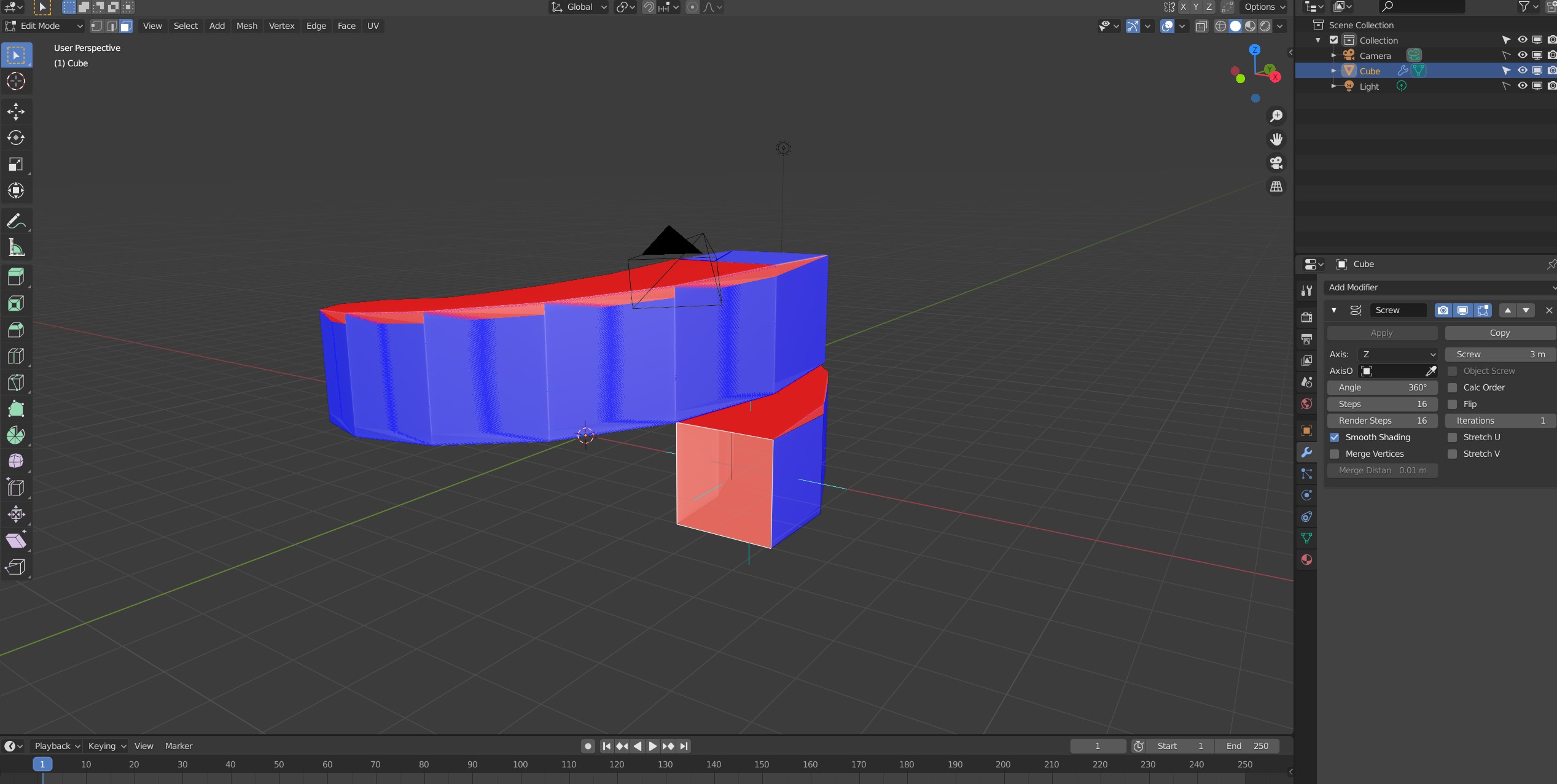
Task: Open the Edit Mode dropdown
Action: tap(44, 26)
